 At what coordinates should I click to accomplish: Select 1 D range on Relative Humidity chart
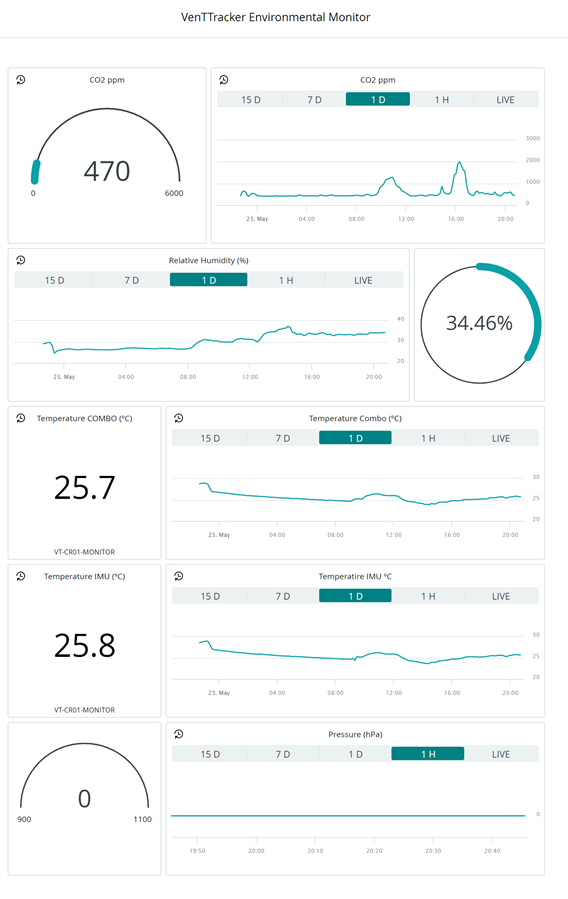[x=209, y=280]
